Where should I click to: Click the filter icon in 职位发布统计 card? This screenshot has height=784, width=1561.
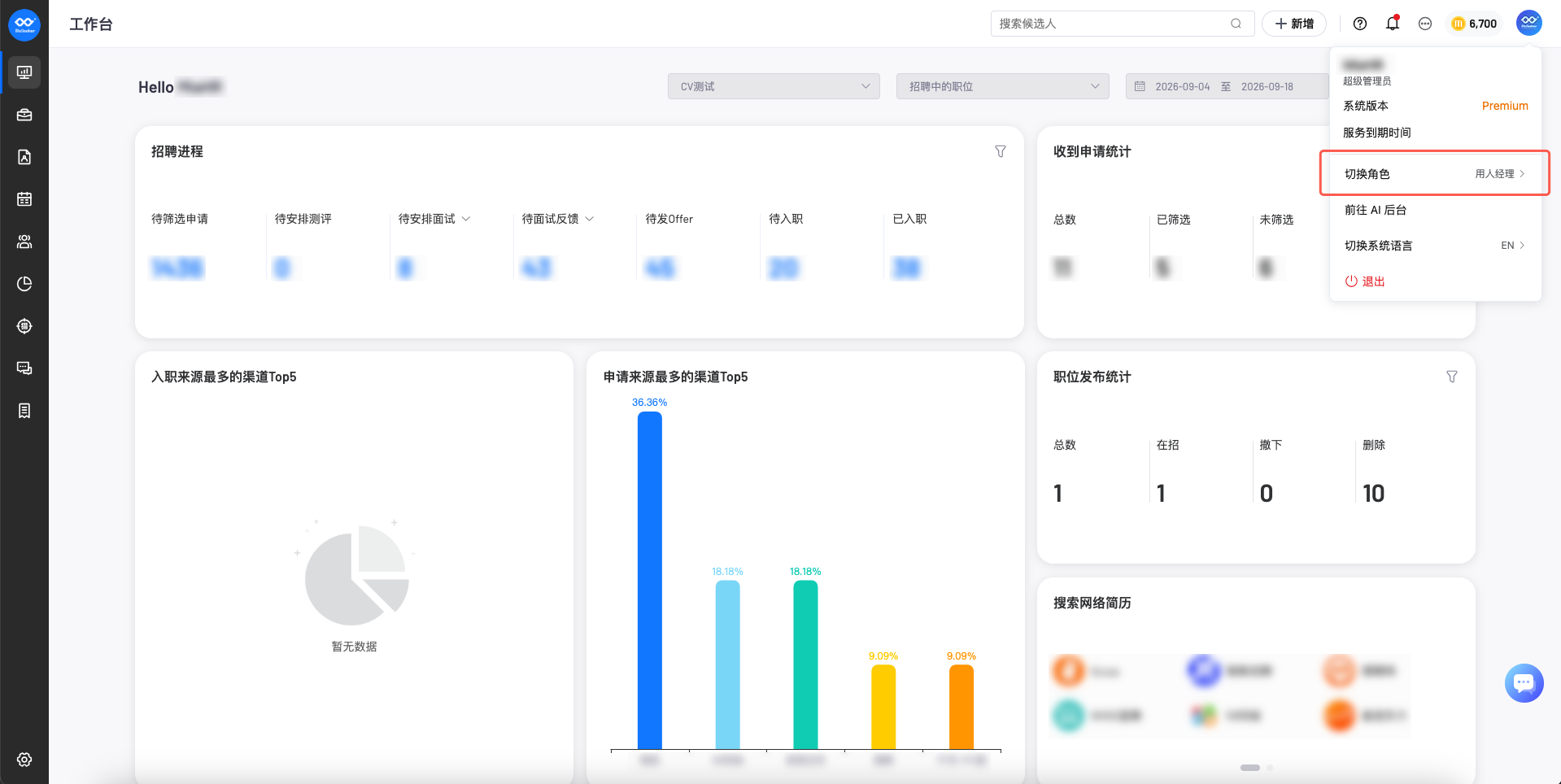point(1452,377)
